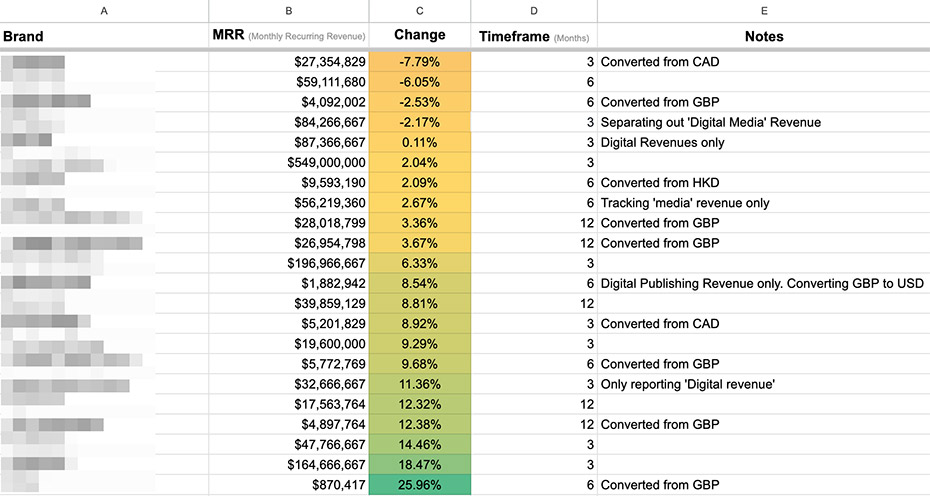930x496 pixels.
Task: Click the 14.46% change cell
Action: coord(420,444)
